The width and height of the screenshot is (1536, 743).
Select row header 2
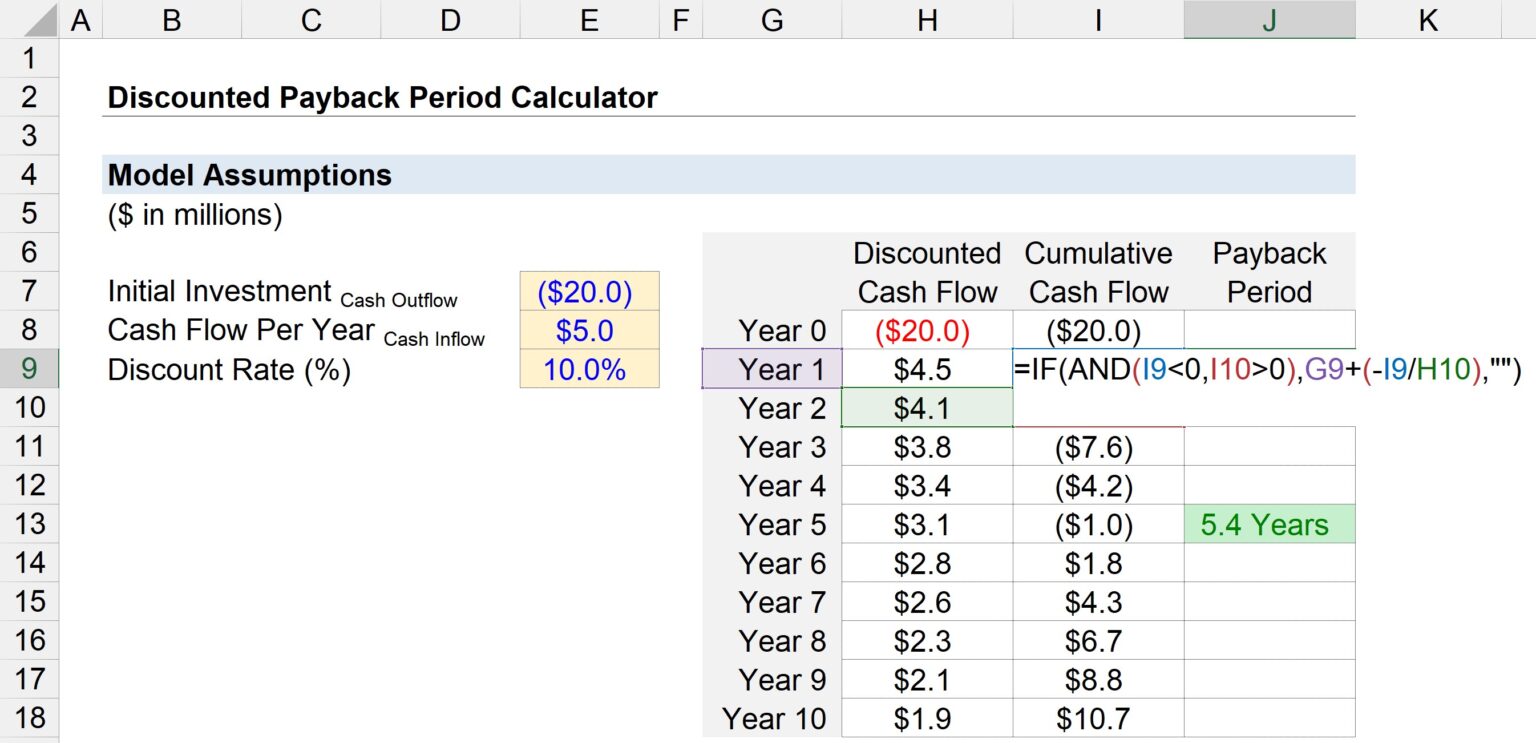tap(30, 97)
